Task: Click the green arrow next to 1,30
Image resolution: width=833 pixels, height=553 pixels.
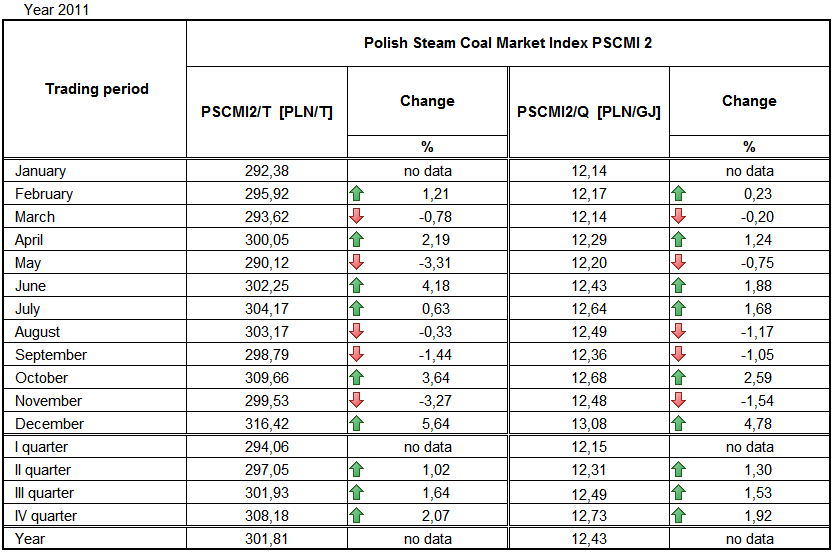Action: click(x=678, y=470)
